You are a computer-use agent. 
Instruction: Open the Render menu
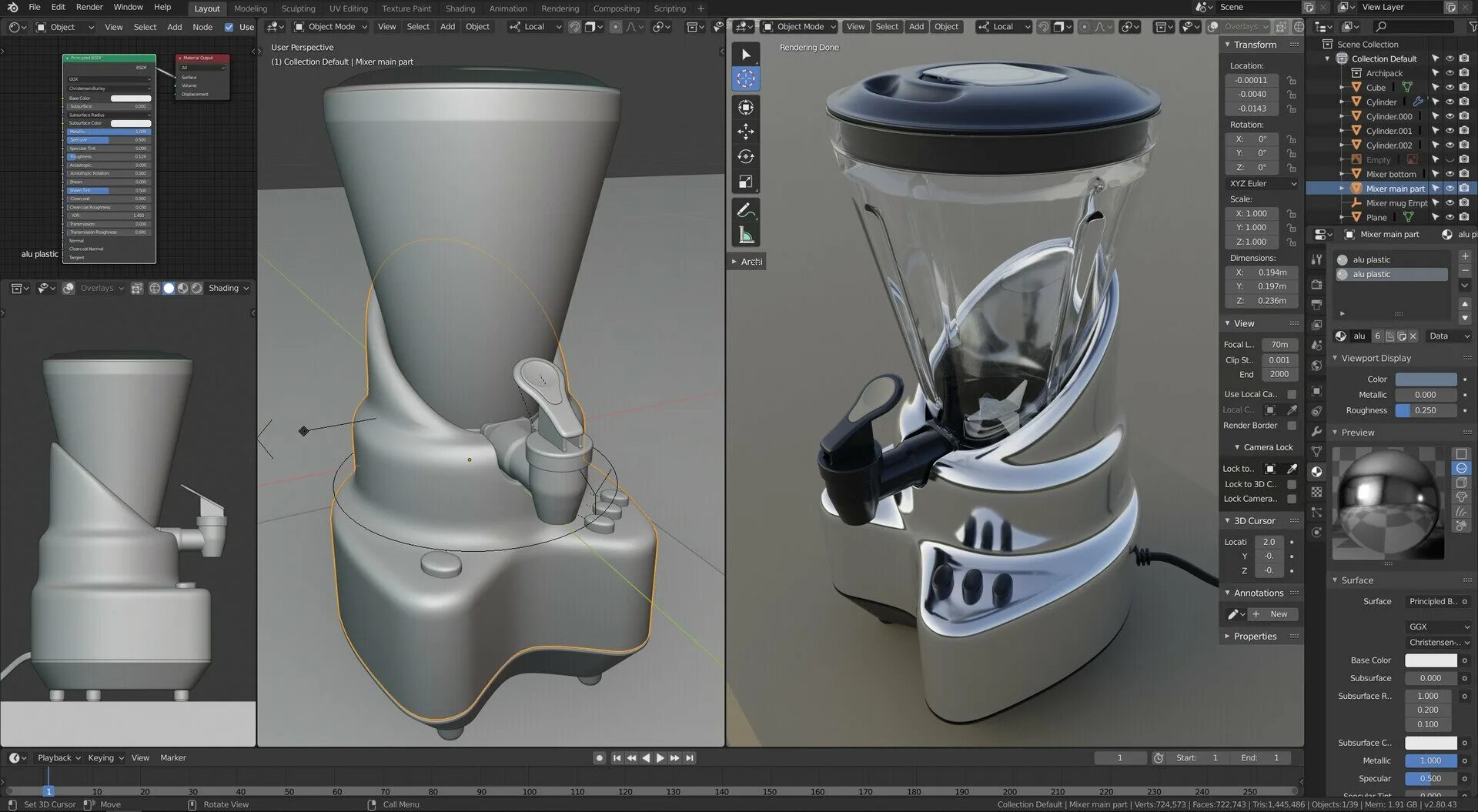pyautogui.click(x=89, y=7)
